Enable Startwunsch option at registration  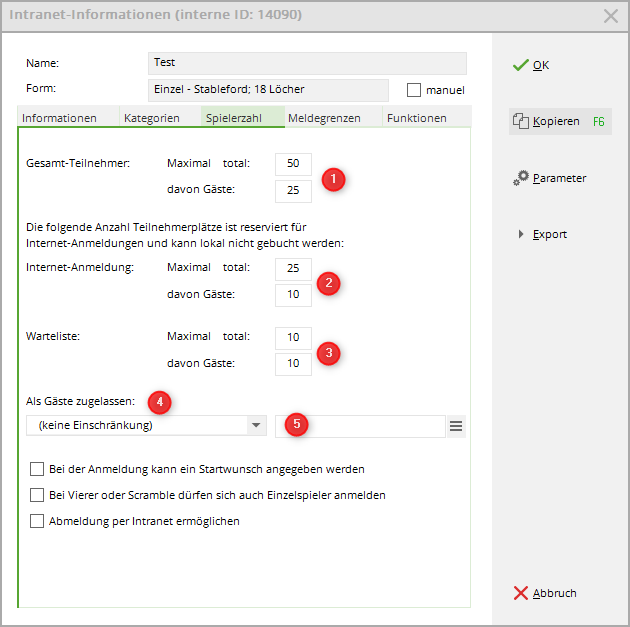38,468
